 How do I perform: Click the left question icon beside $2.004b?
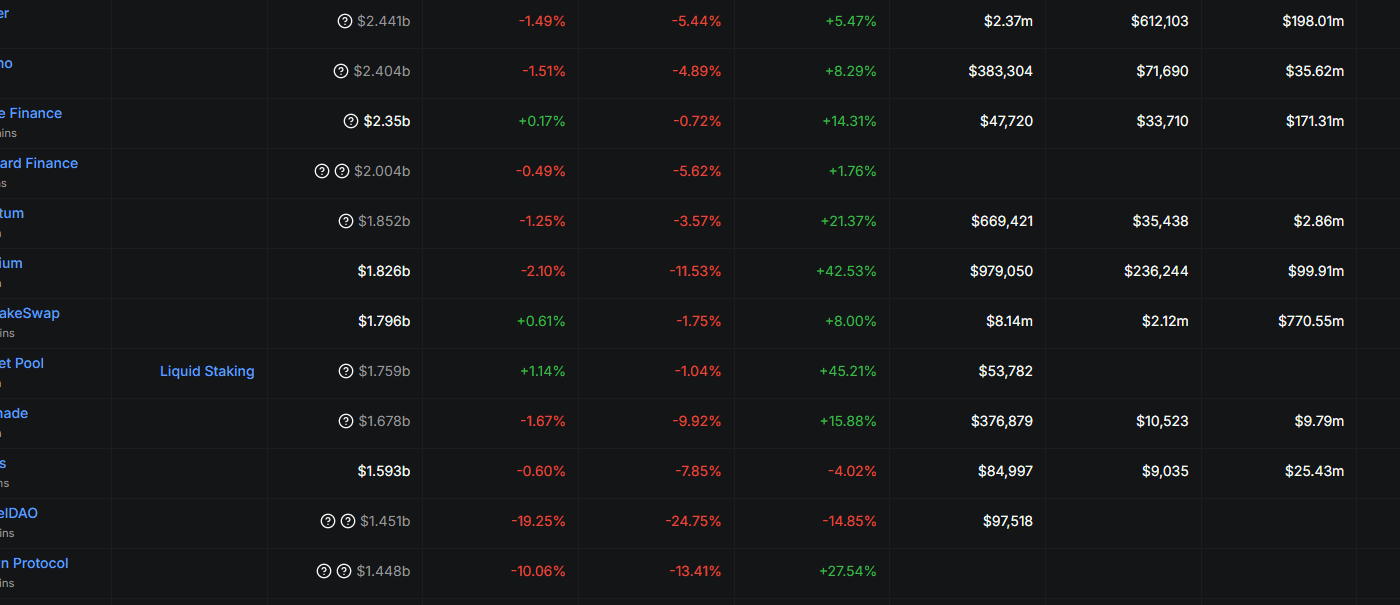point(322,171)
